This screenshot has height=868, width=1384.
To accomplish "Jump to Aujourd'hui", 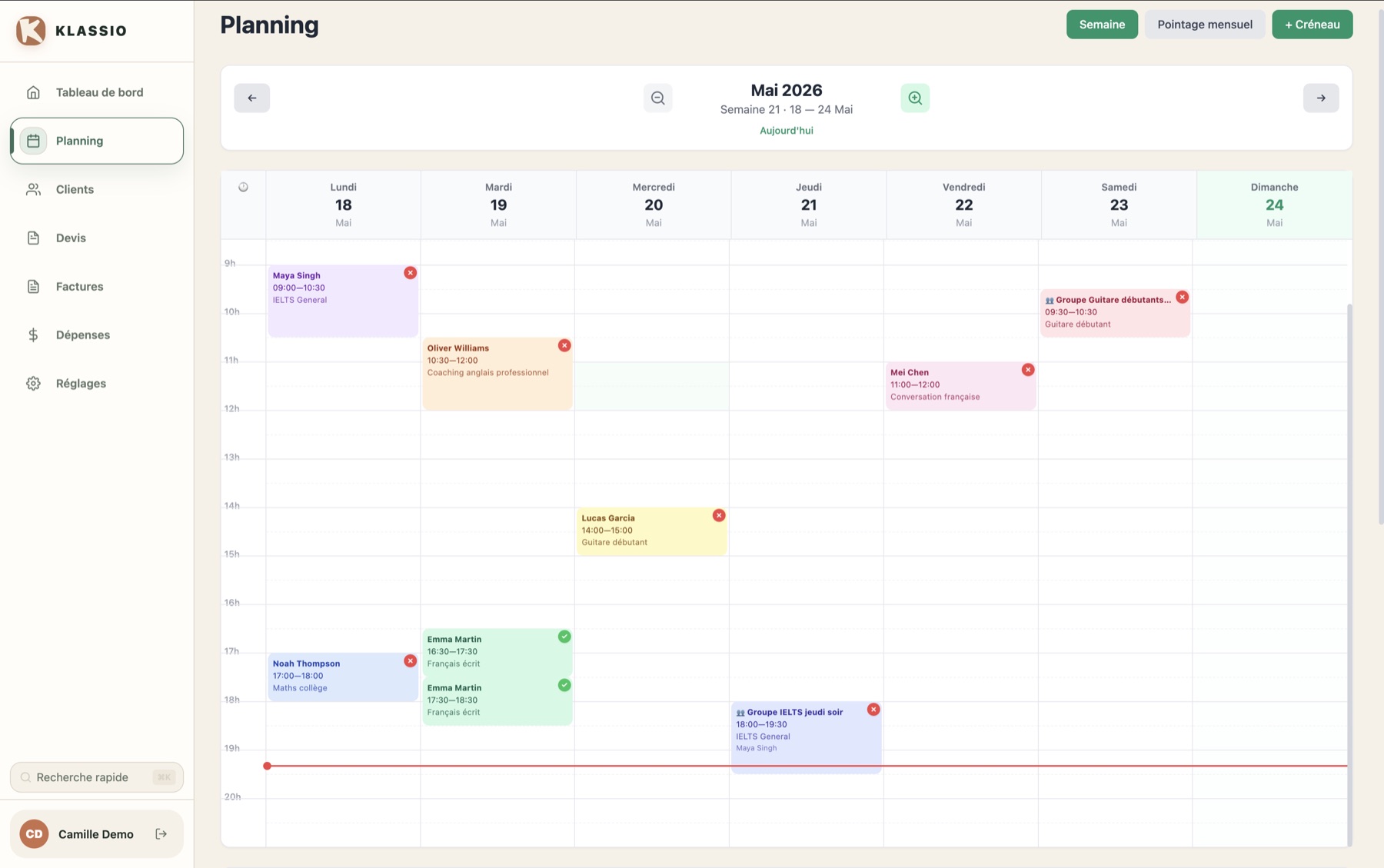I will (786, 131).
